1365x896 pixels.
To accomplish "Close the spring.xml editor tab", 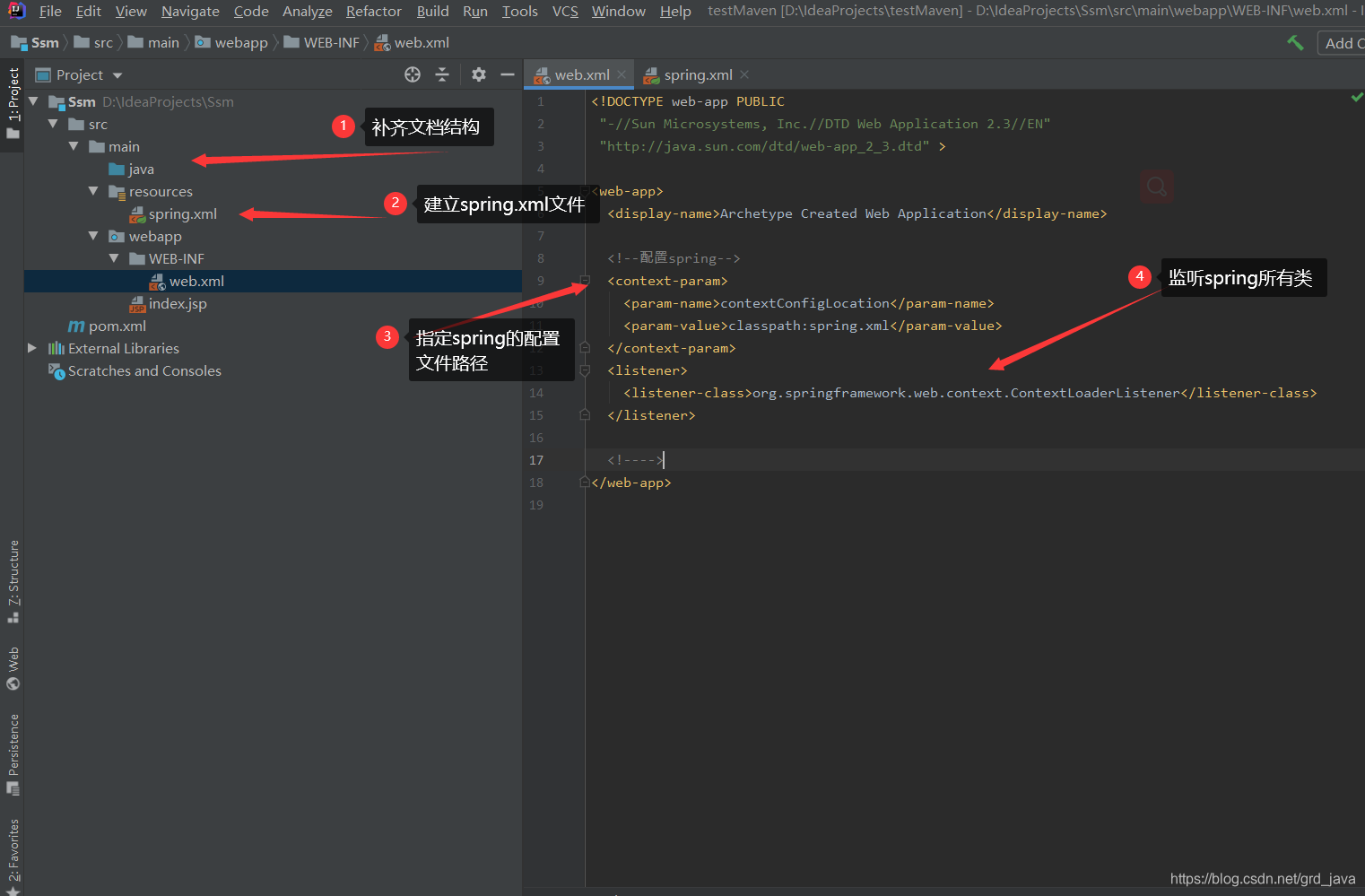I will coord(744,74).
